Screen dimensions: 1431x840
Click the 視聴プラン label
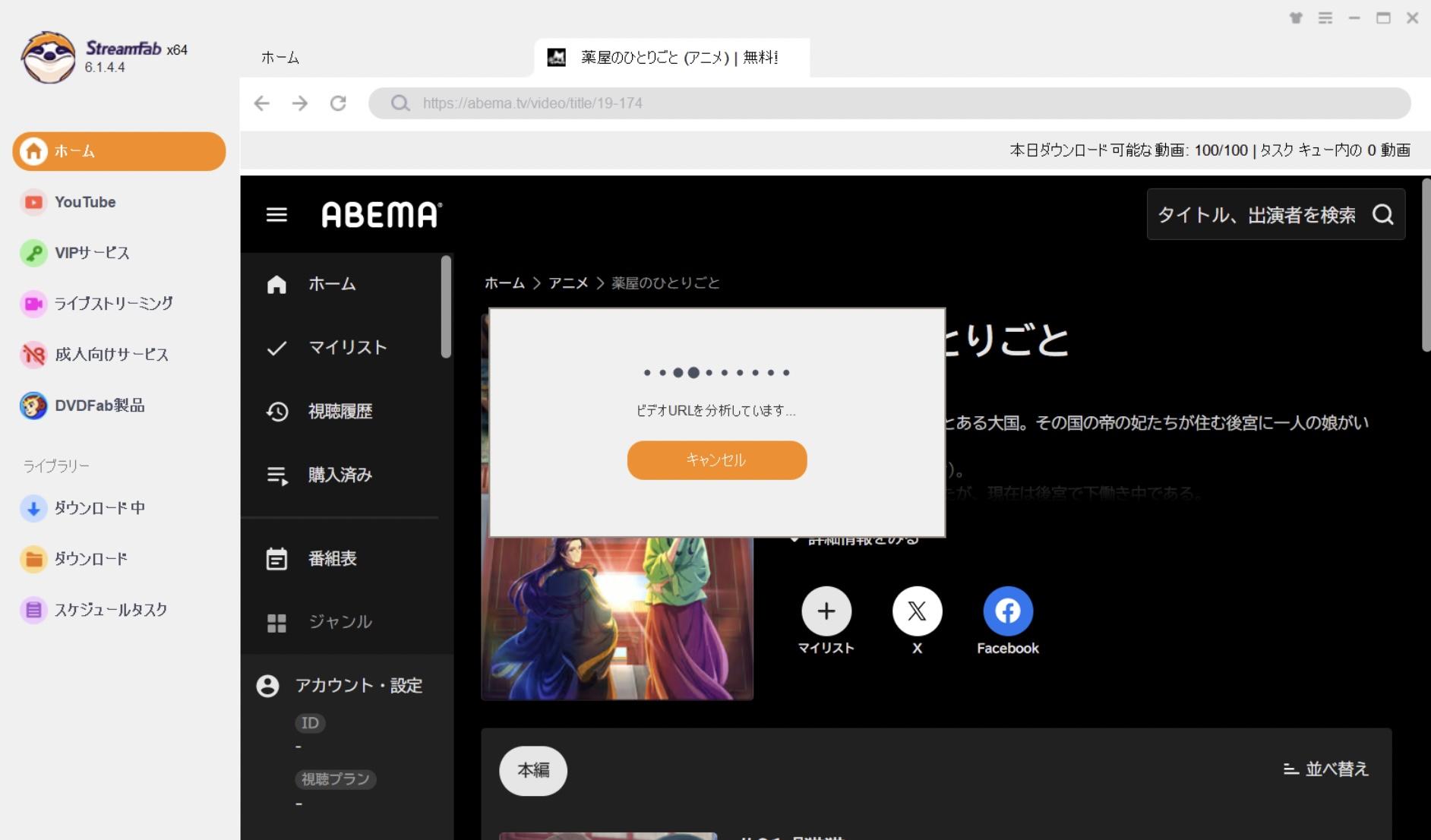coord(335,779)
